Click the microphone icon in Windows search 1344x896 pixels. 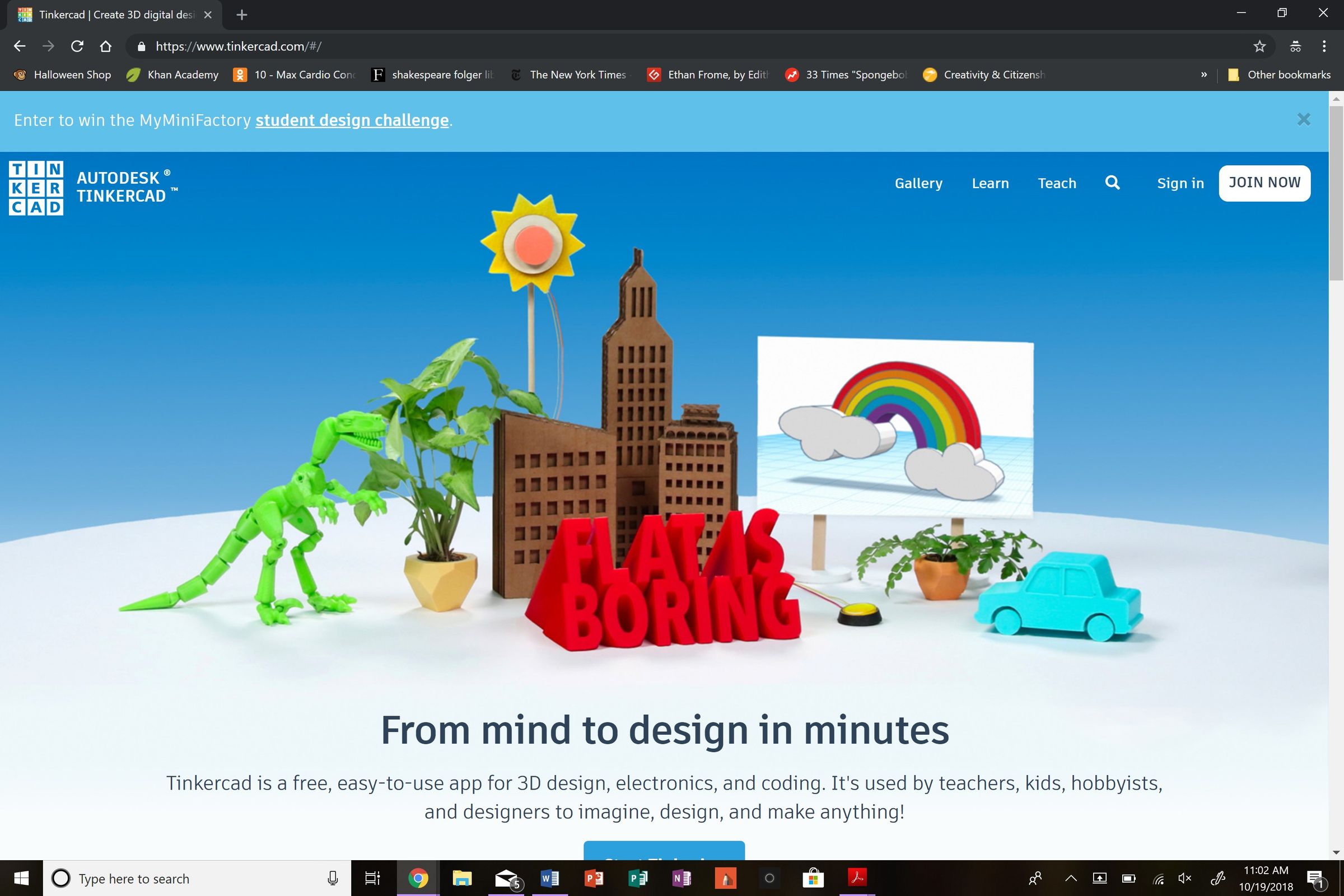[x=333, y=878]
